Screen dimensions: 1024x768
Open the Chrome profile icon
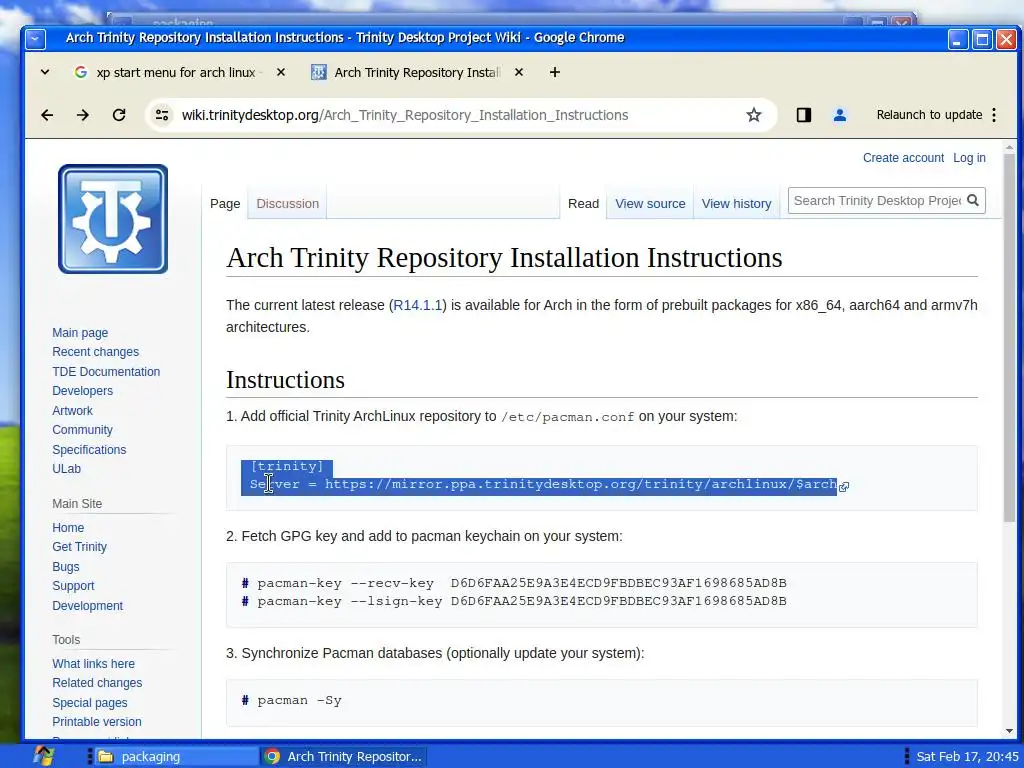pyautogui.click(x=840, y=116)
